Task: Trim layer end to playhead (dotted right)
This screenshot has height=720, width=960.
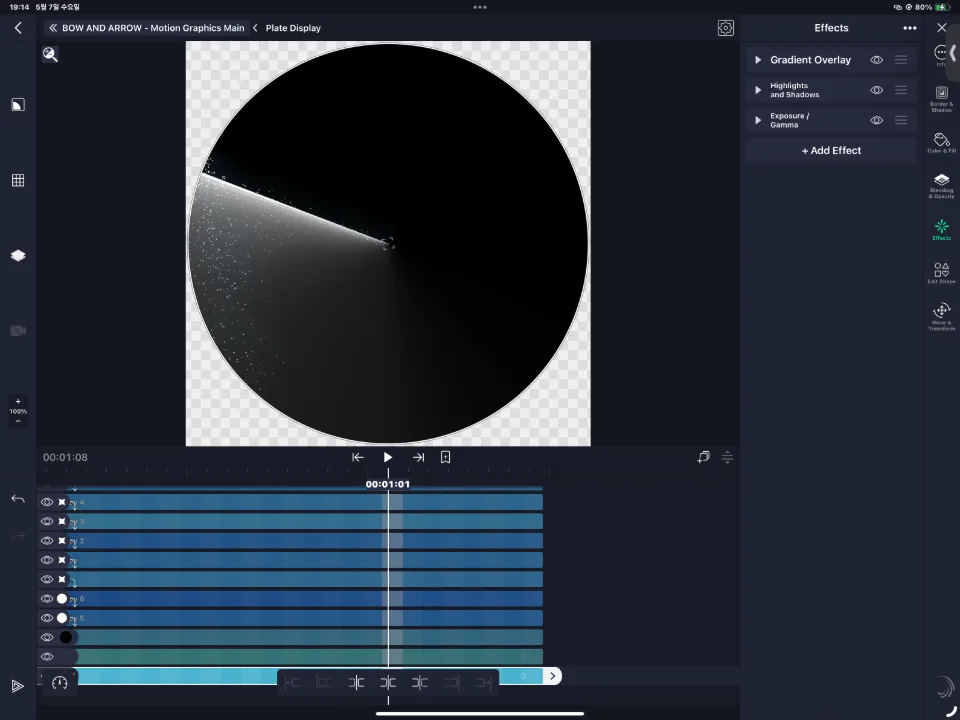Action: point(419,683)
